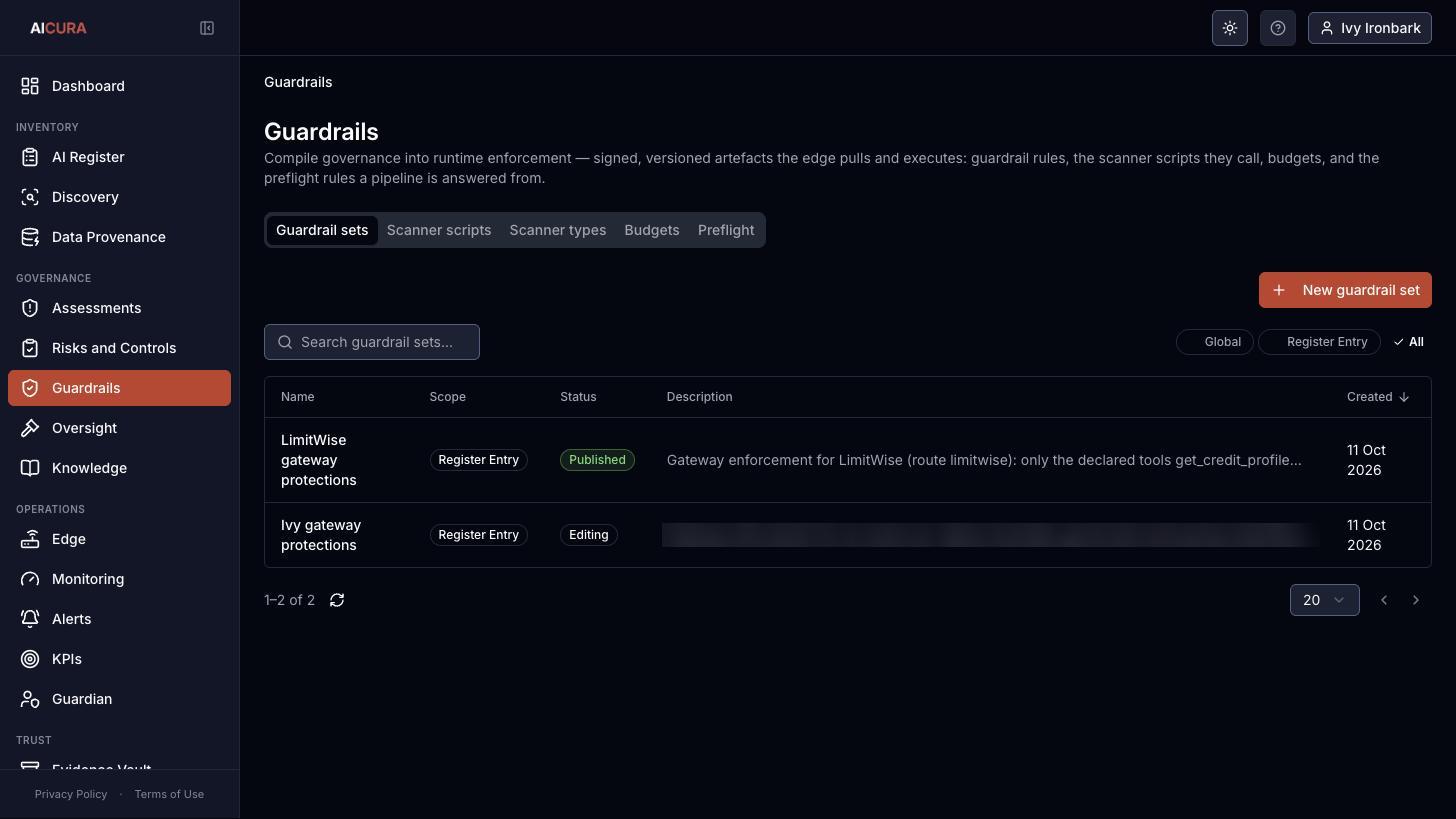Open the Preflight tab

(x=726, y=230)
